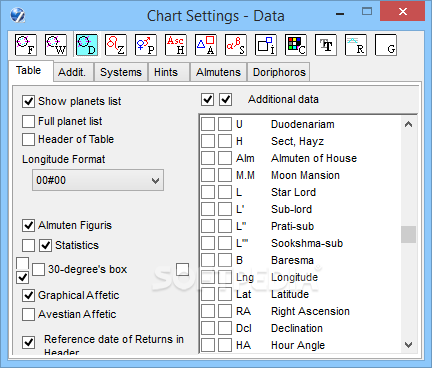Toggle the first unchecked box before Statistics

[28, 245]
